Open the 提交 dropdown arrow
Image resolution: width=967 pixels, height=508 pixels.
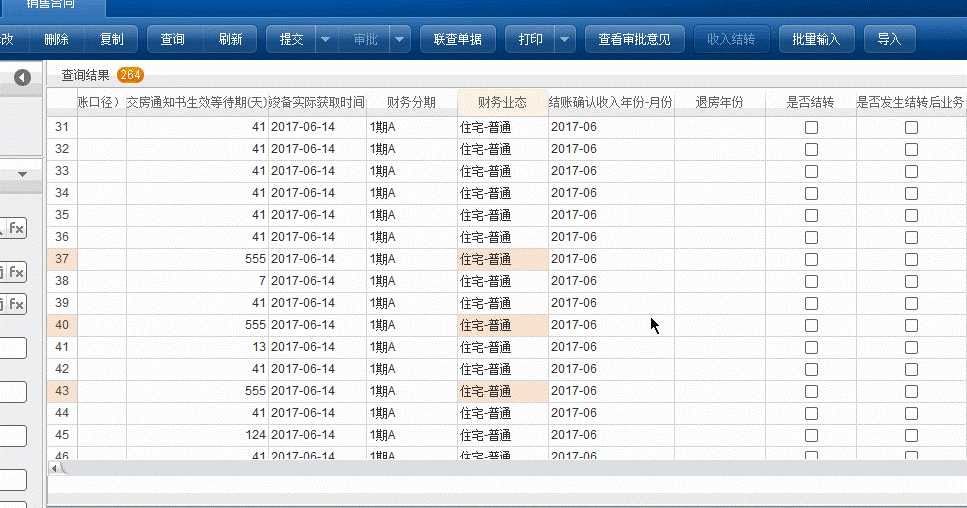click(326, 40)
